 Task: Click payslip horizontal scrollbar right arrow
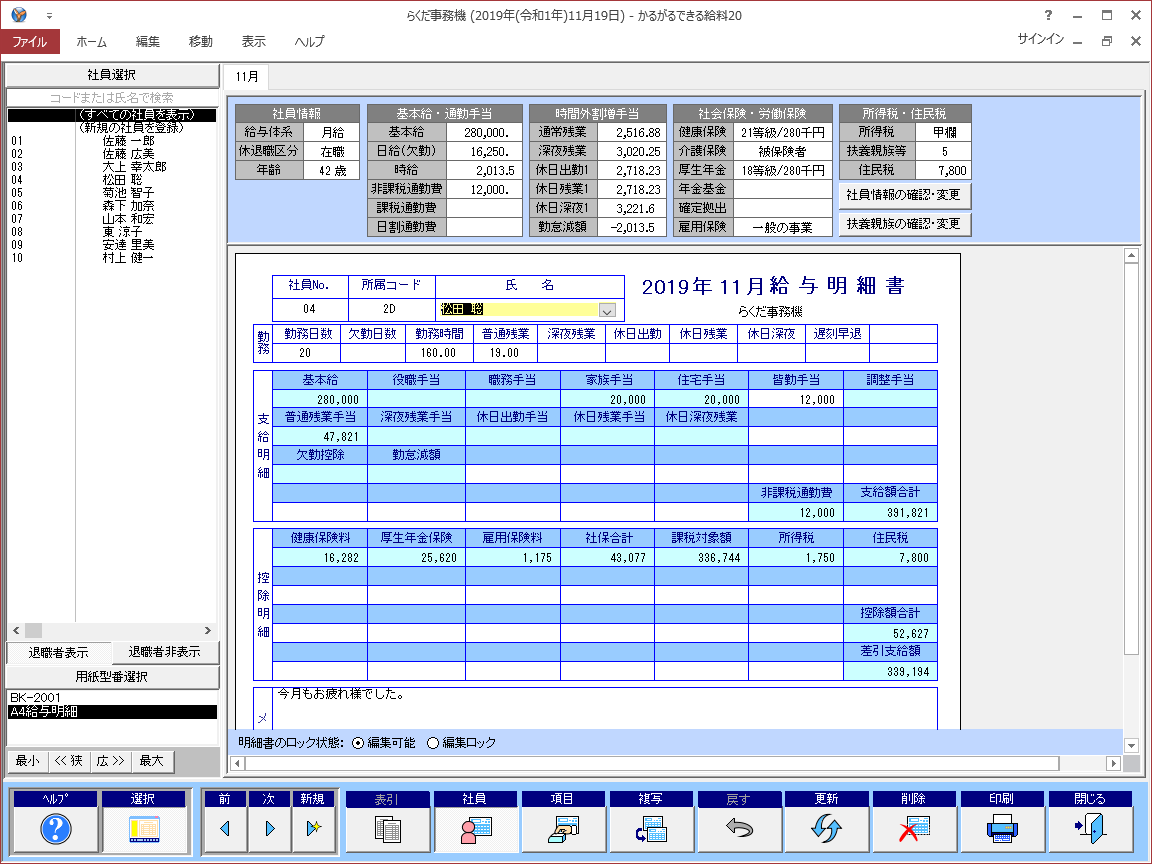click(x=1113, y=764)
